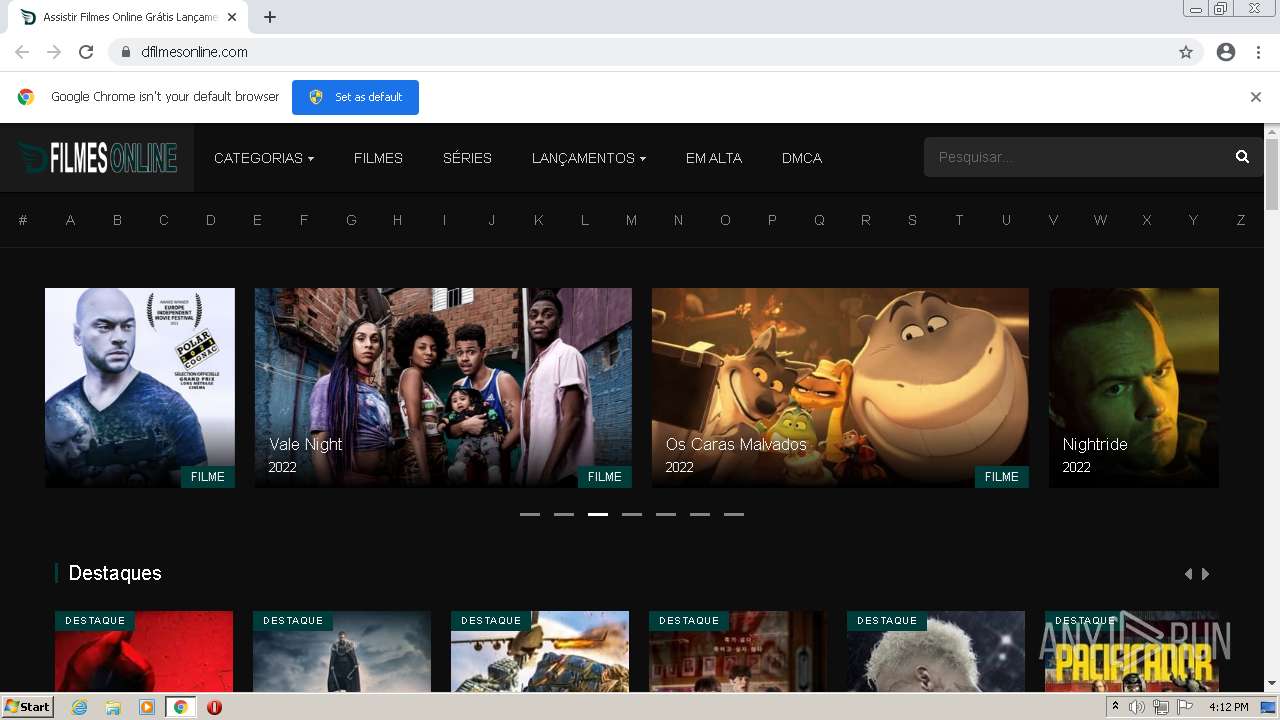Open the Chrome profile avatar menu
The image size is (1280, 720).
tap(1226, 52)
